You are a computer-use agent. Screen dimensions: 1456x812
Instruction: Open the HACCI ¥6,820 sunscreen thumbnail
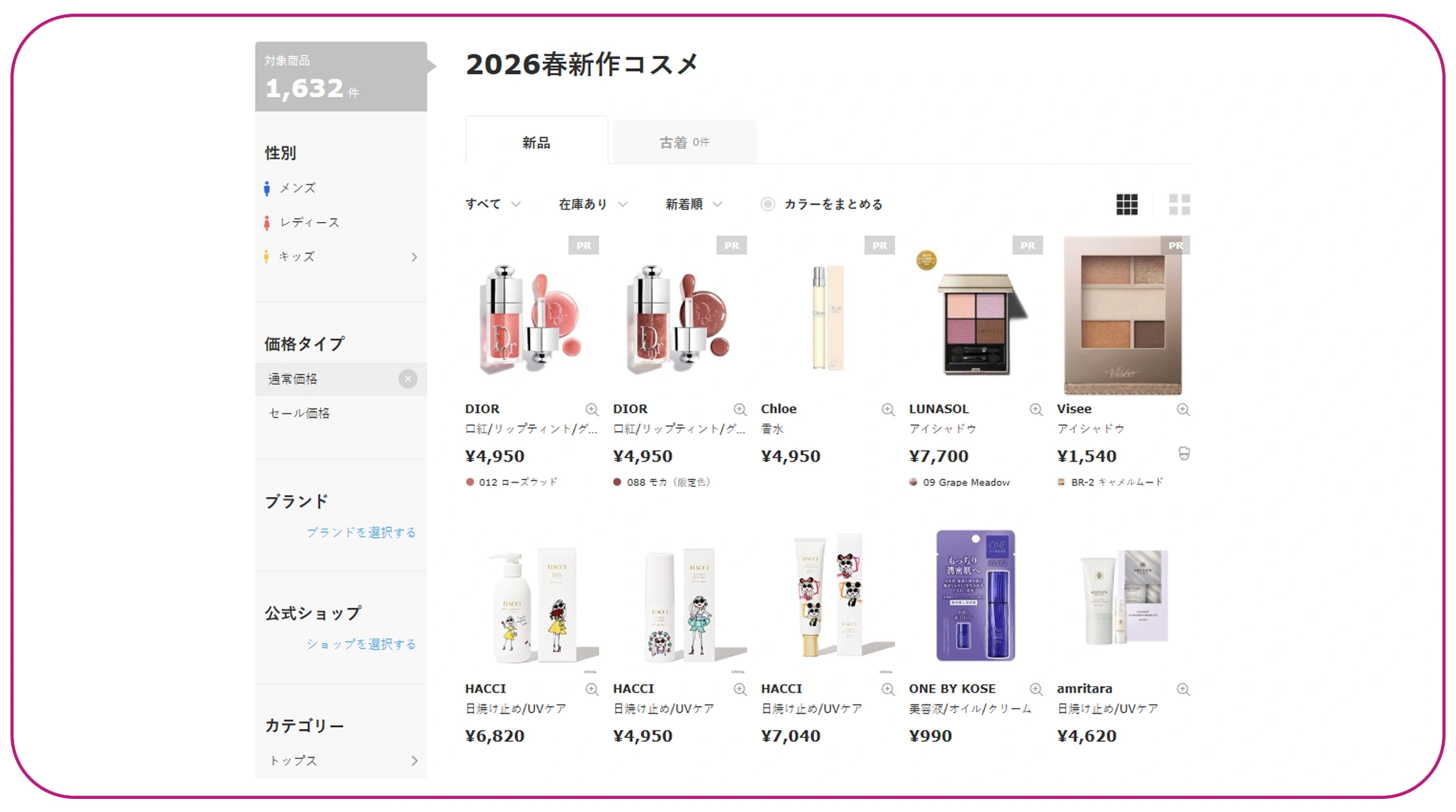coord(531,601)
